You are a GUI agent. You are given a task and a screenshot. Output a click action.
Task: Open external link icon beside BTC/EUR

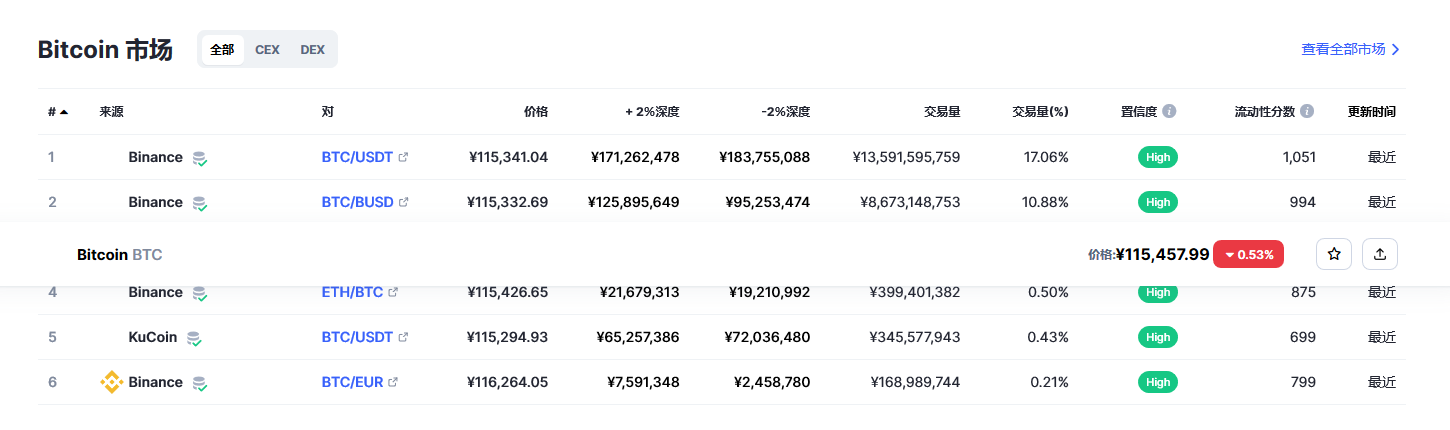pyautogui.click(x=393, y=382)
